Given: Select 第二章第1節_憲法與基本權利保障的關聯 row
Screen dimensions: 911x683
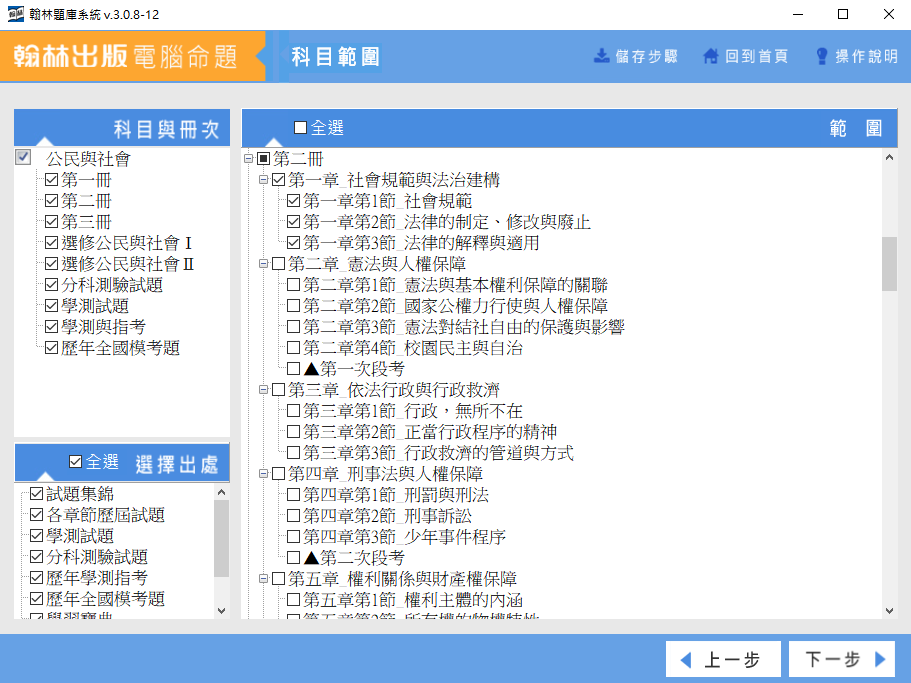Looking at the screenshot, I should [455, 285].
